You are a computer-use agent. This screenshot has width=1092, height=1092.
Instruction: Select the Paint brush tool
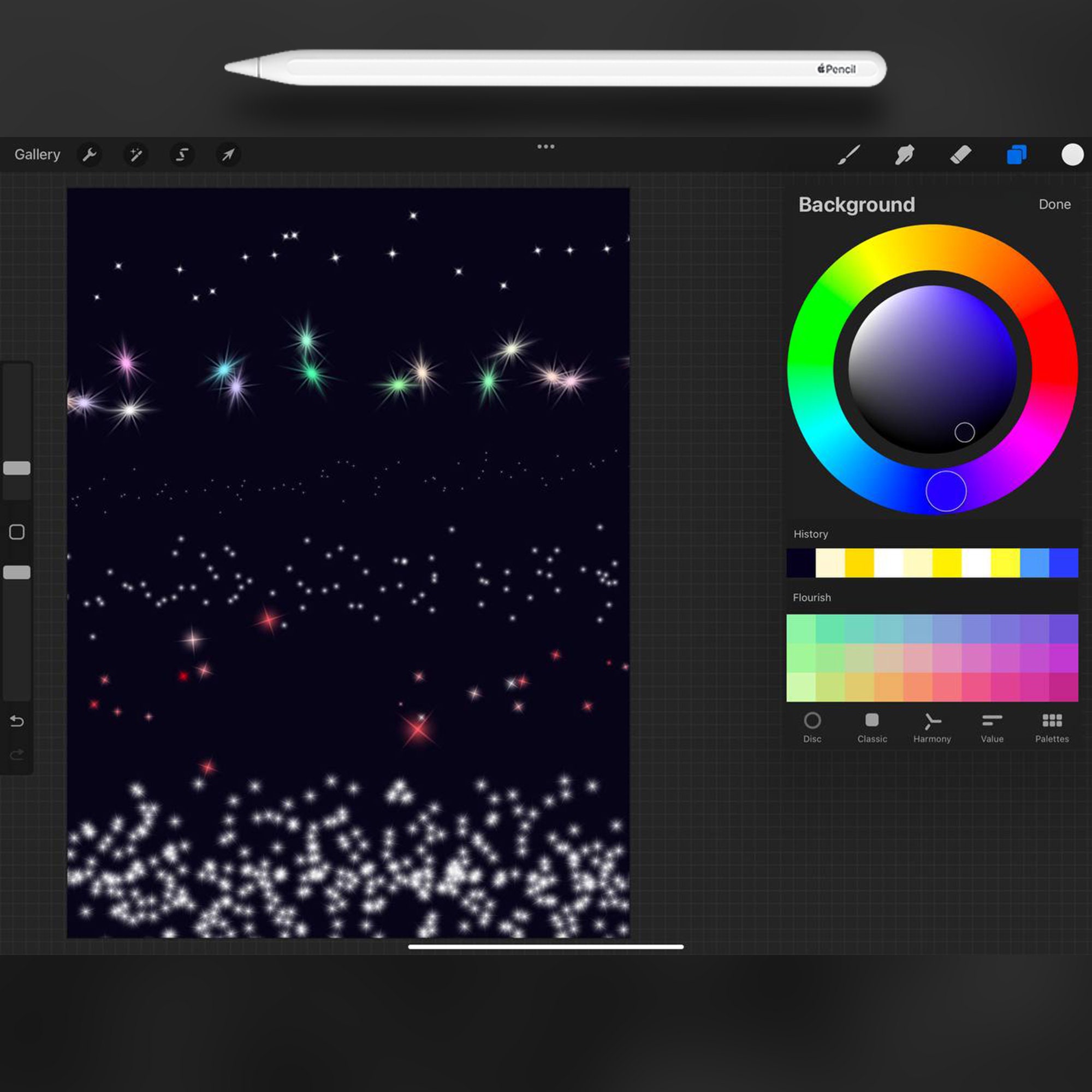[849, 155]
